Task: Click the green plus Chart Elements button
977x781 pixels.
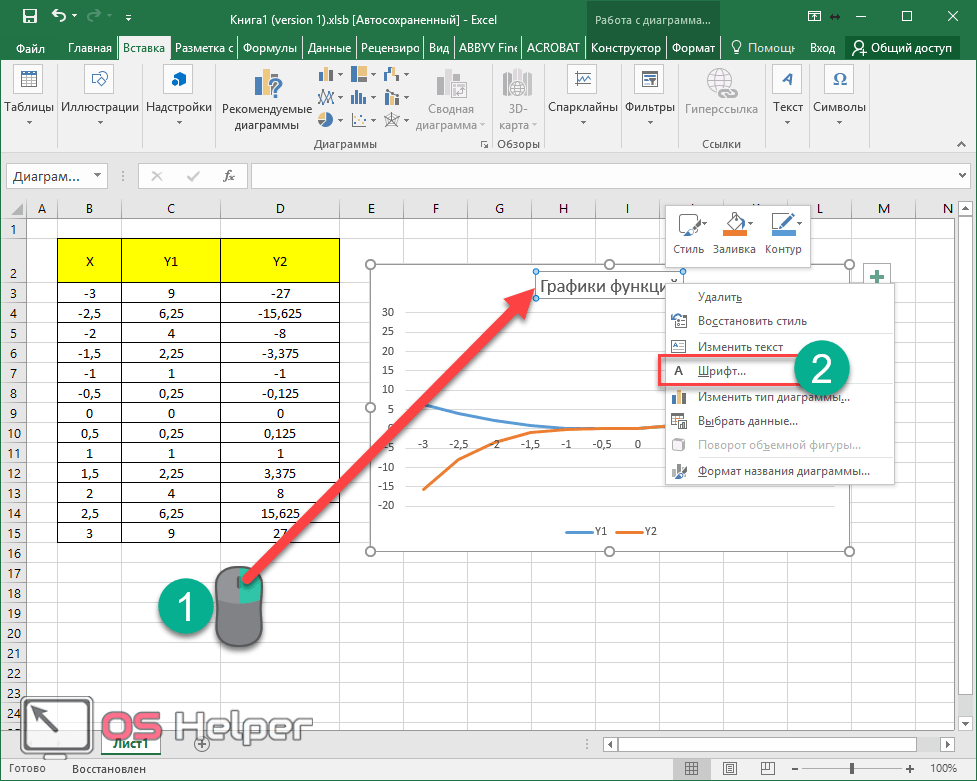Action: [876, 277]
